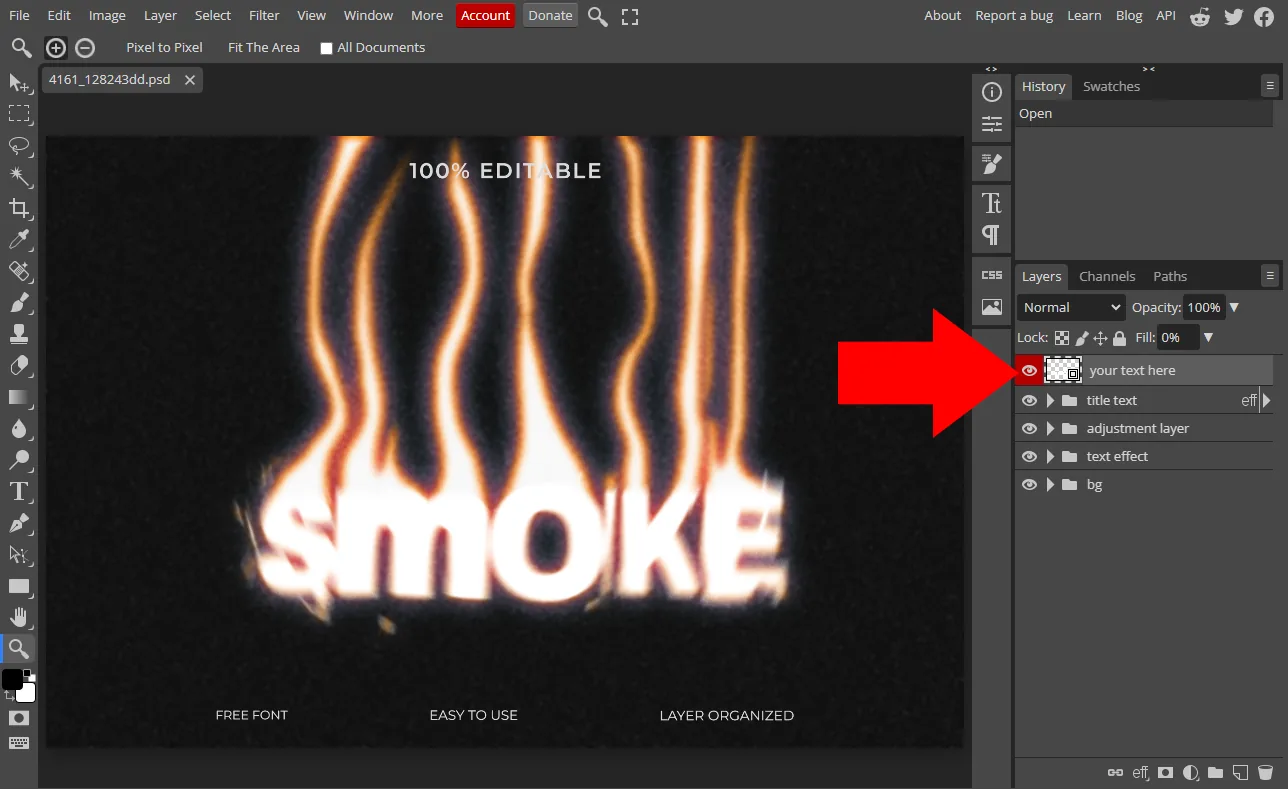Expand the text effect folder

pyautogui.click(x=1050, y=456)
